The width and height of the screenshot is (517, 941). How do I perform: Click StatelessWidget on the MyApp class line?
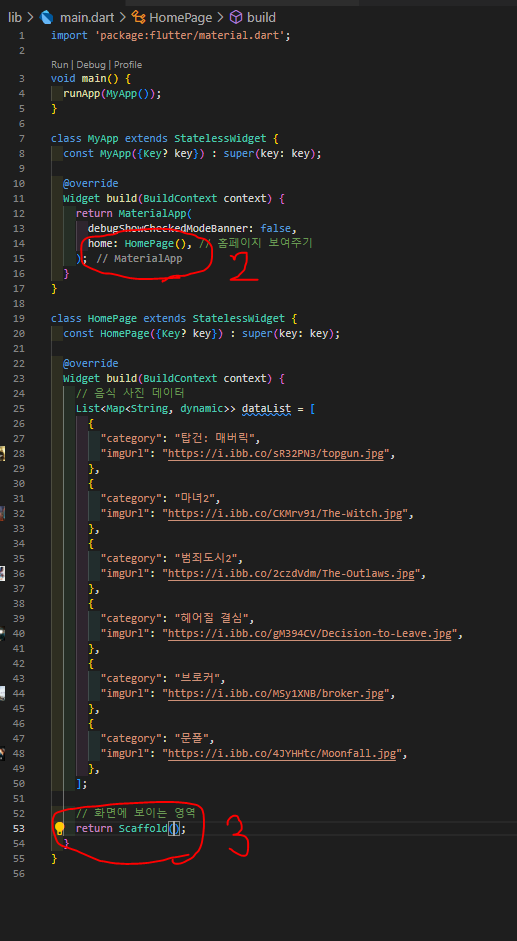coord(220,139)
